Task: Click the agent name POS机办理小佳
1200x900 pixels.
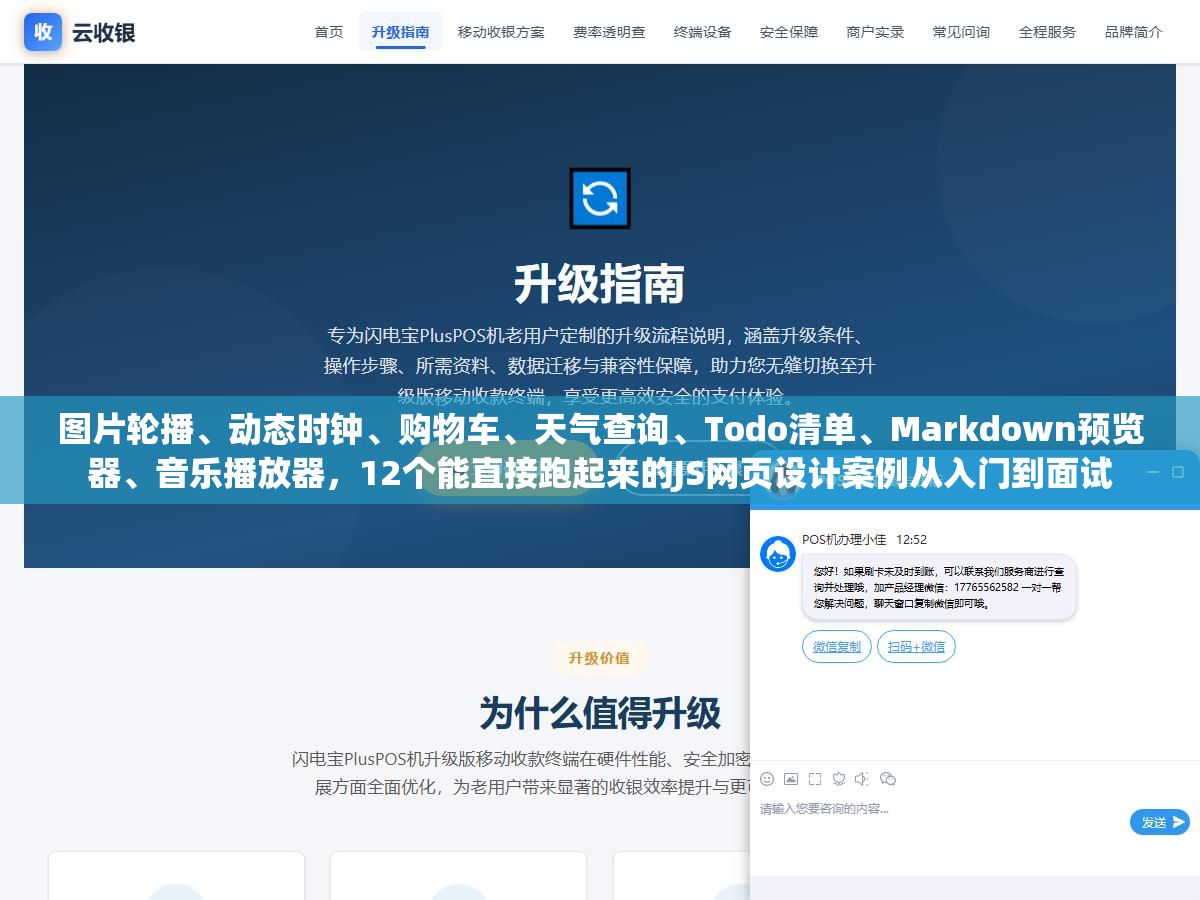Action: tap(844, 540)
